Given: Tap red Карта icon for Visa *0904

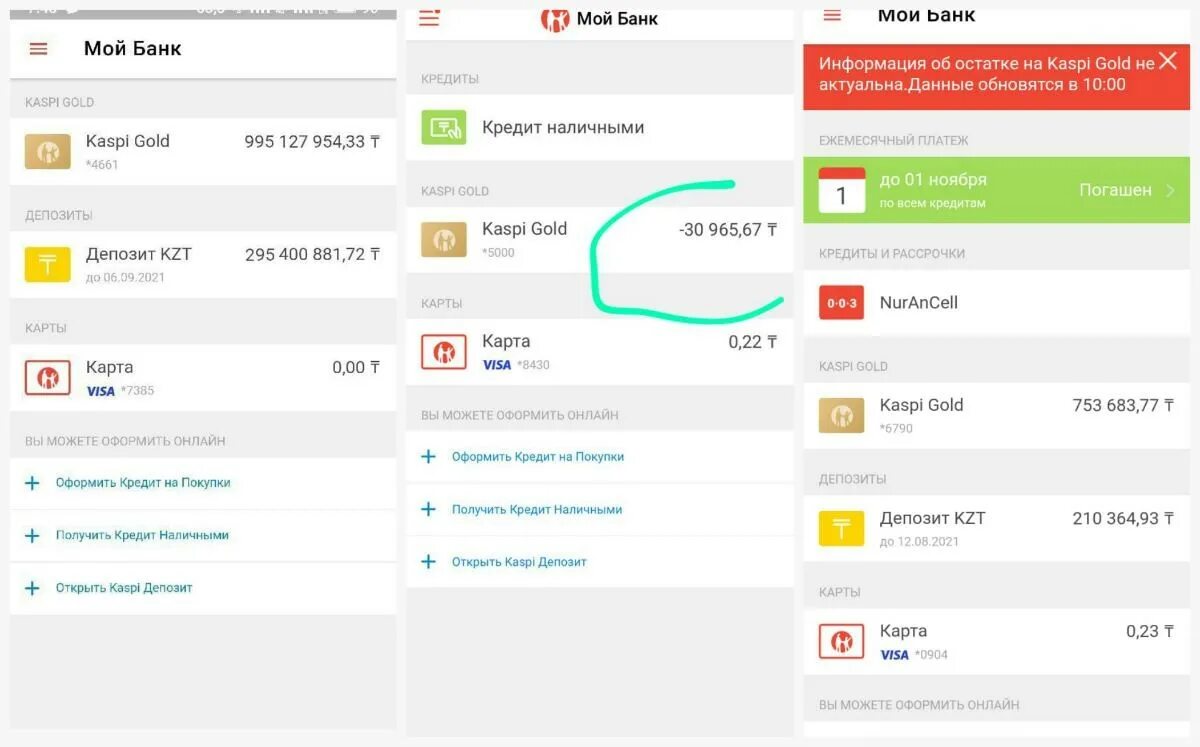Looking at the screenshot, I should tap(841, 641).
